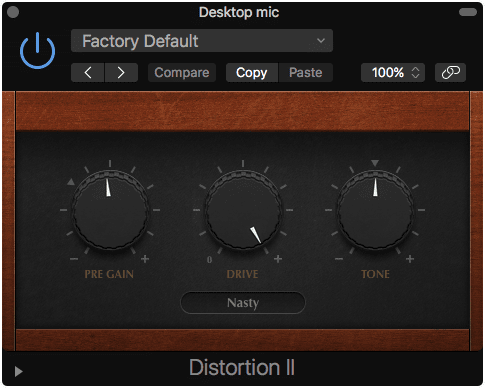The image size is (485, 388).
Task: Open the Nasty distortion type menu
Action: point(243,303)
